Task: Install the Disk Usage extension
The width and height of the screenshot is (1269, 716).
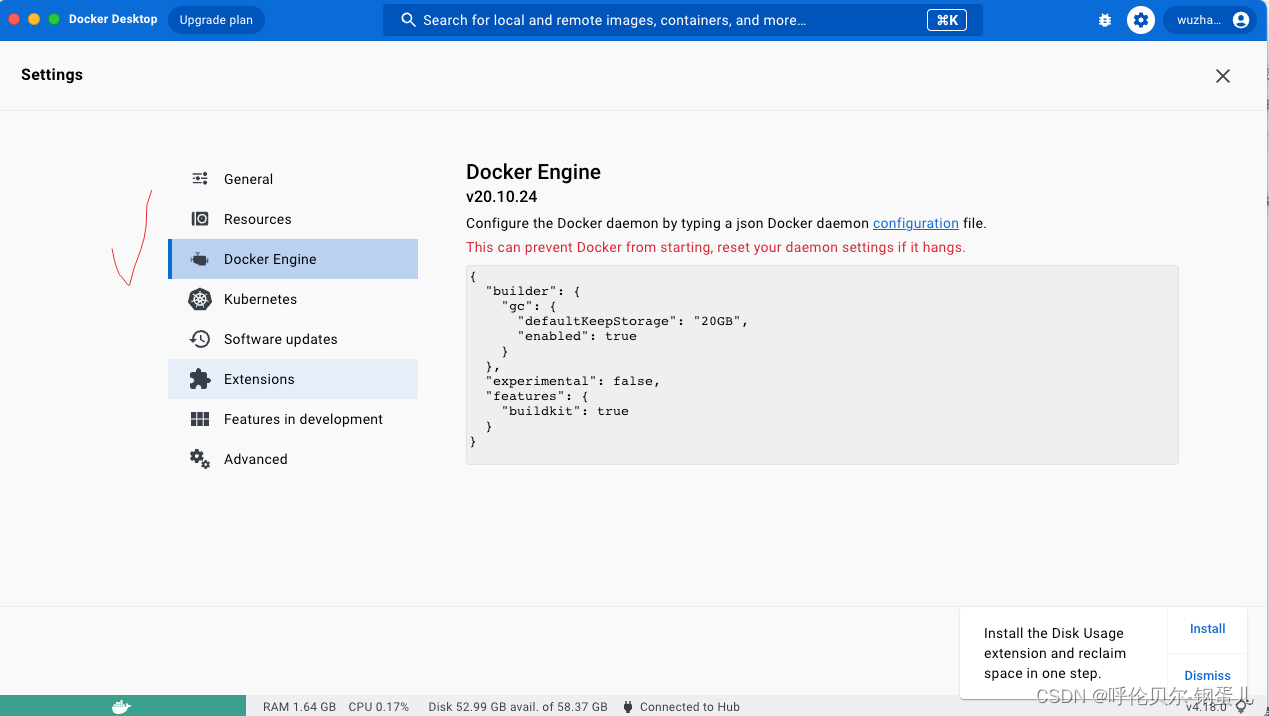Action: click(1207, 629)
